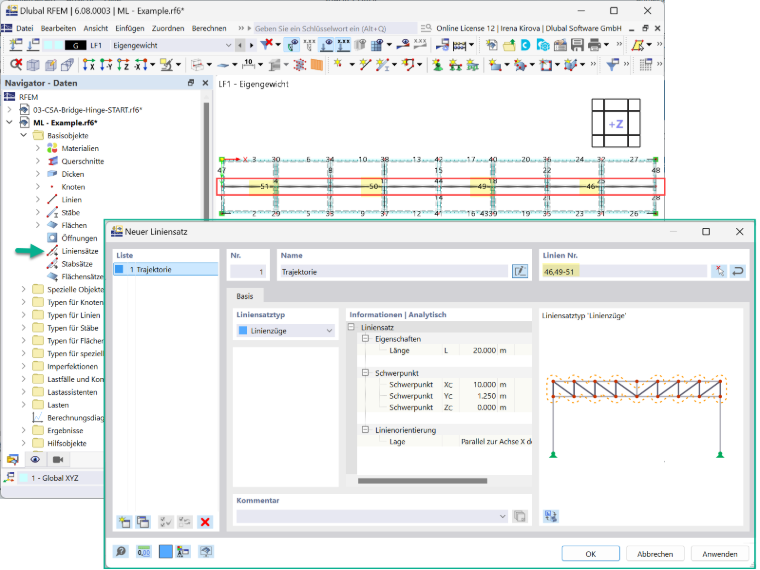Click the dialog's language/object settings icon
760x570 pixels.
point(183,552)
